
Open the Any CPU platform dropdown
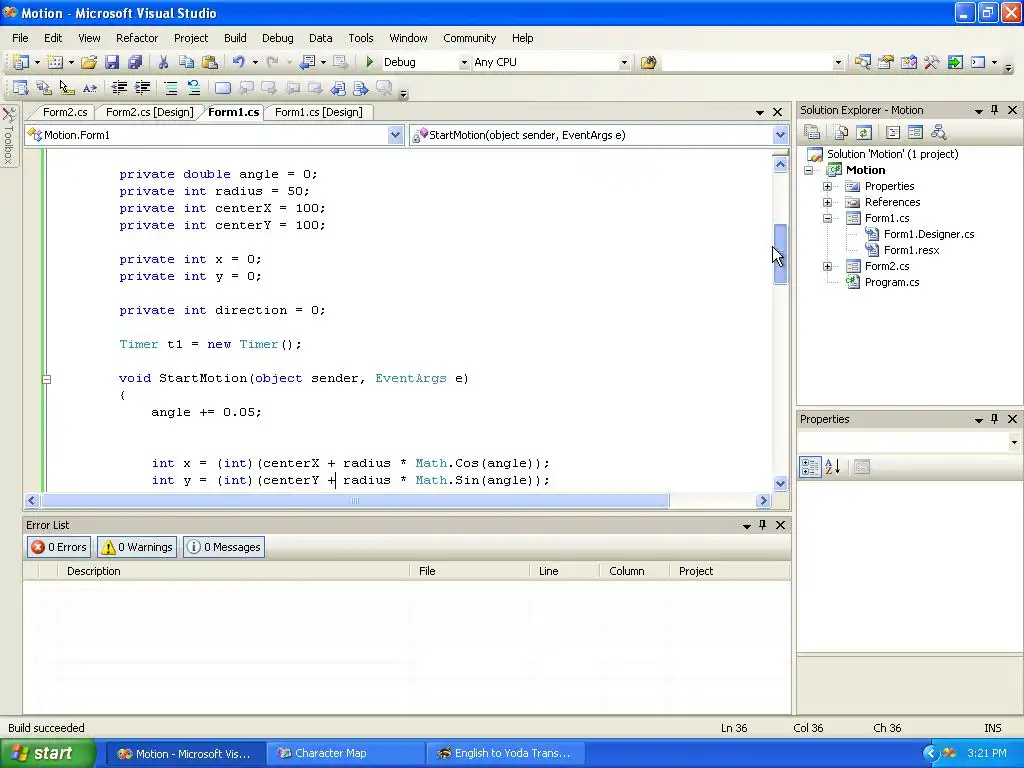[624, 63]
